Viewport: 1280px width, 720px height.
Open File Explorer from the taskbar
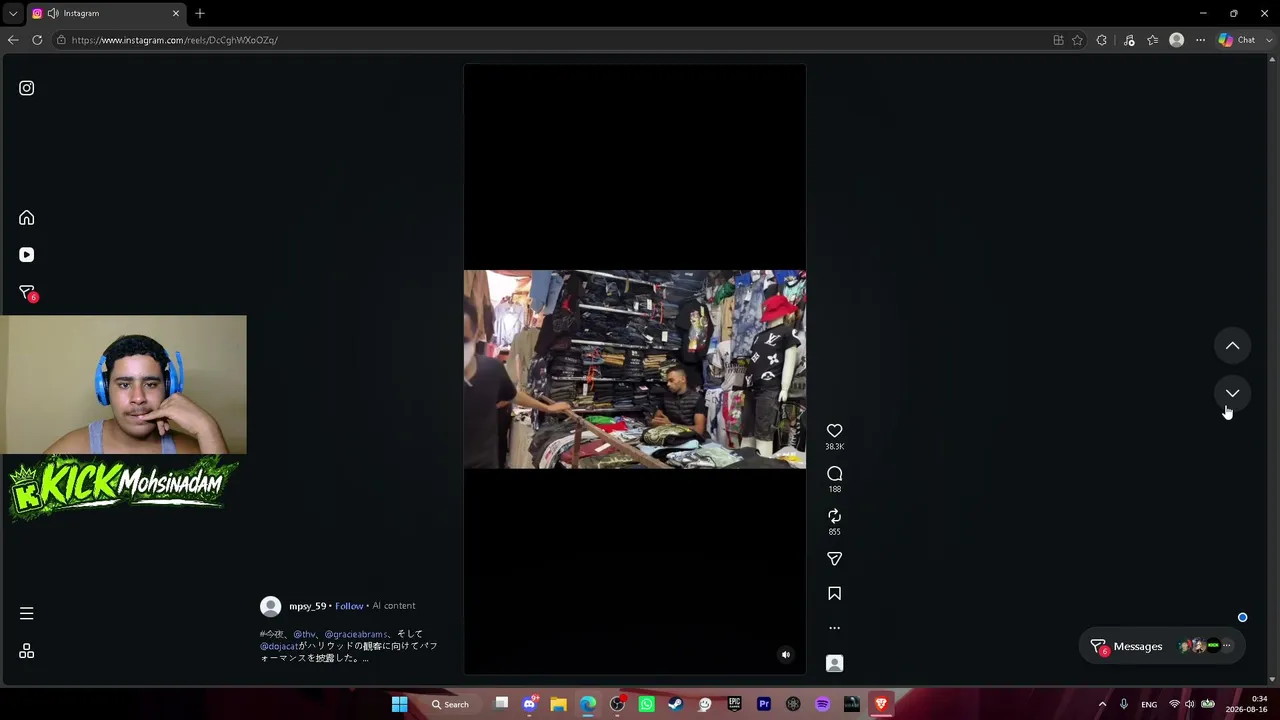point(559,704)
